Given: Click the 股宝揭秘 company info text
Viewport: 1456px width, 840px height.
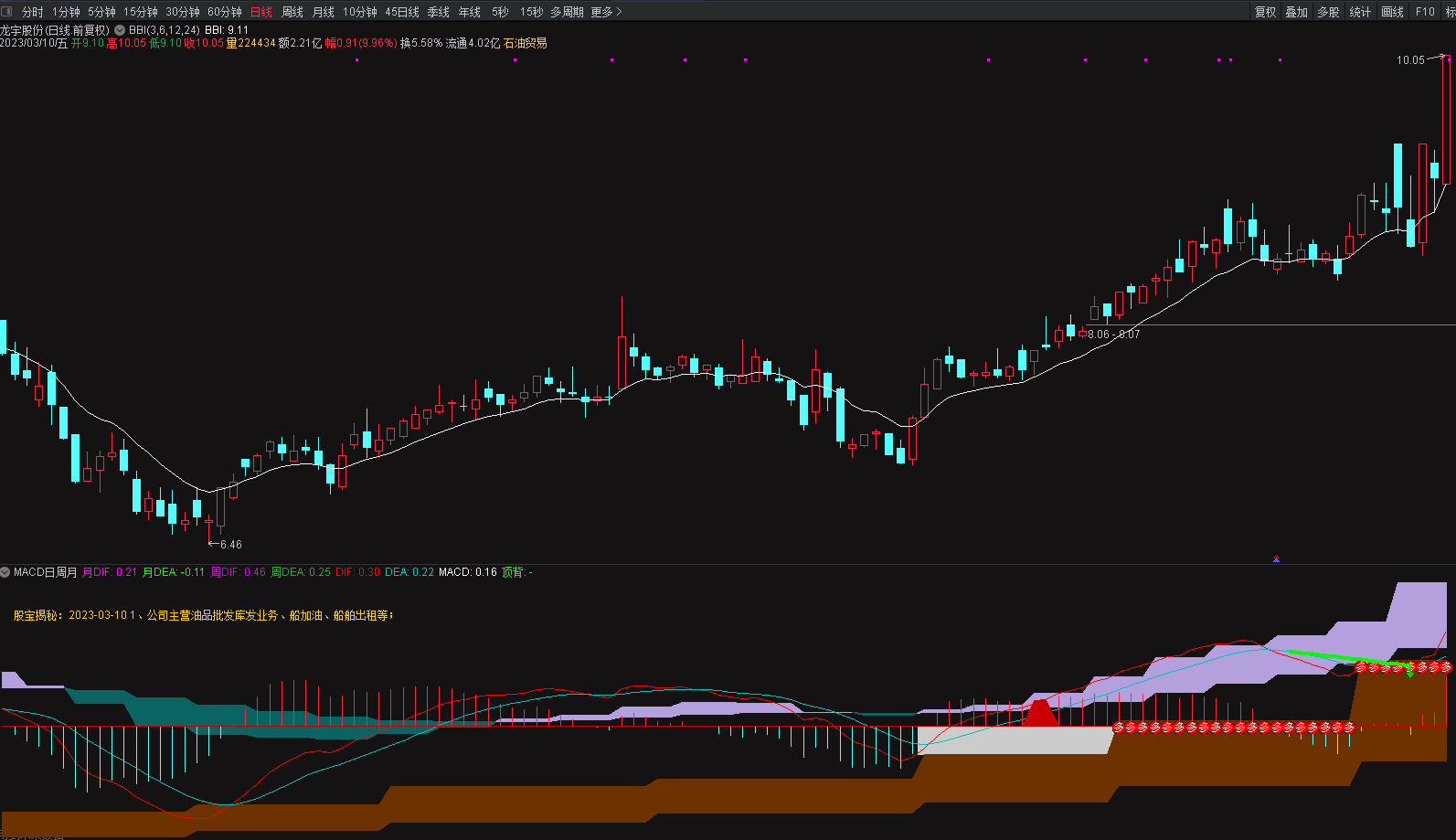Looking at the screenshot, I should coord(203,615).
